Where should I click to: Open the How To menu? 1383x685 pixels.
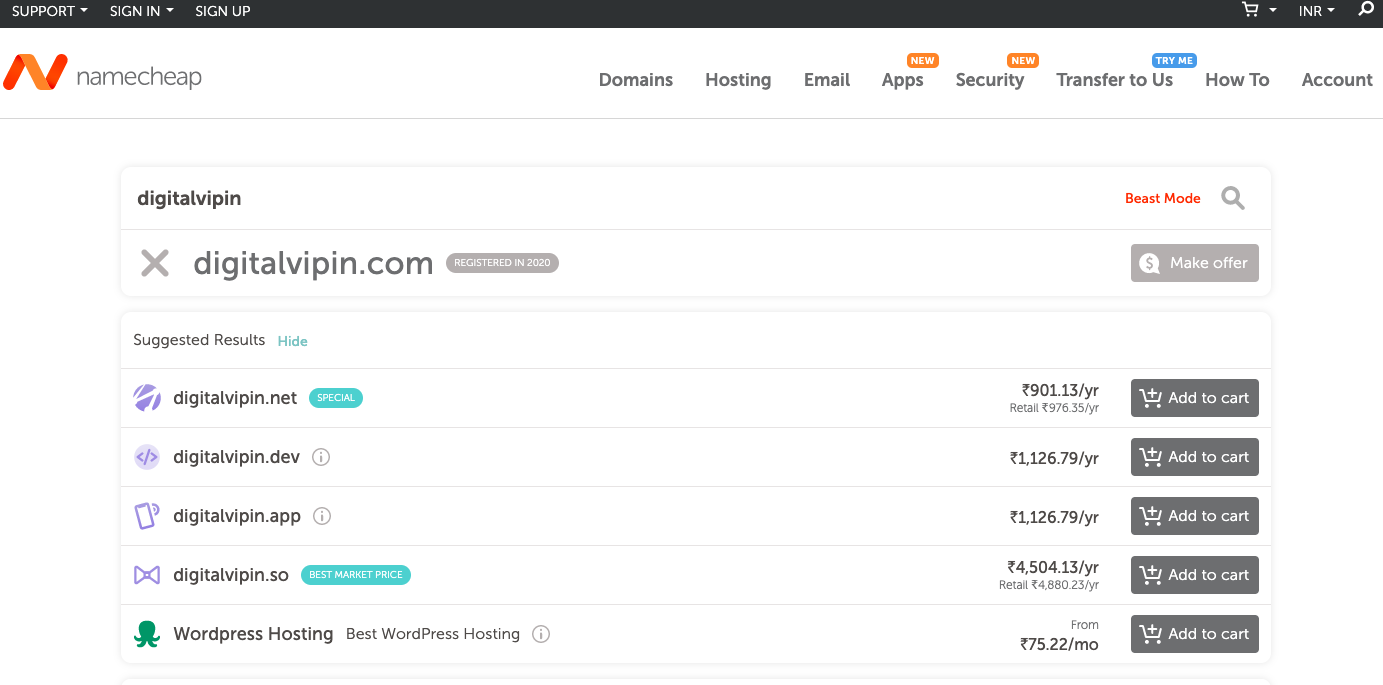click(x=1237, y=80)
